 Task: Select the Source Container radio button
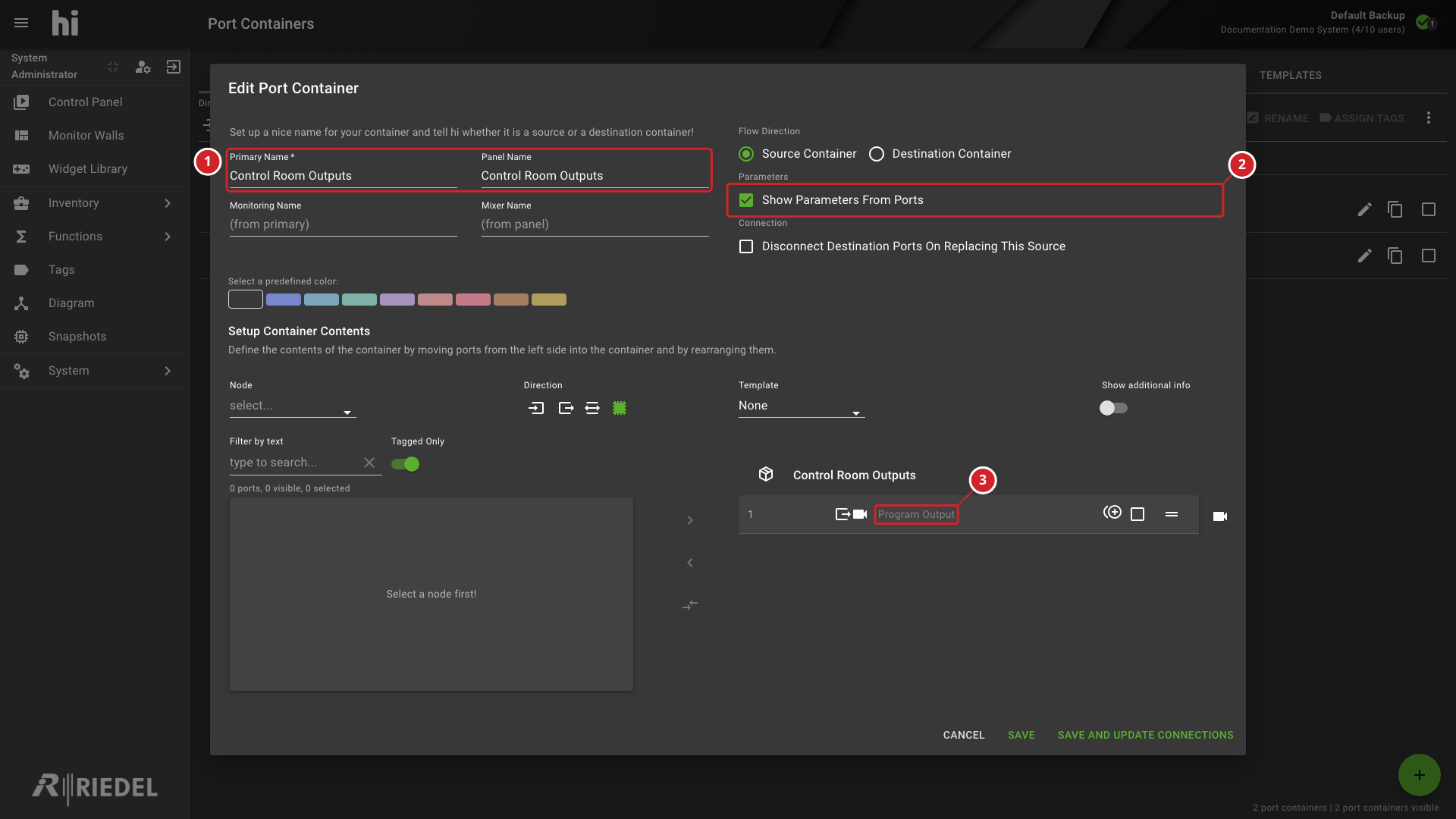pos(746,154)
